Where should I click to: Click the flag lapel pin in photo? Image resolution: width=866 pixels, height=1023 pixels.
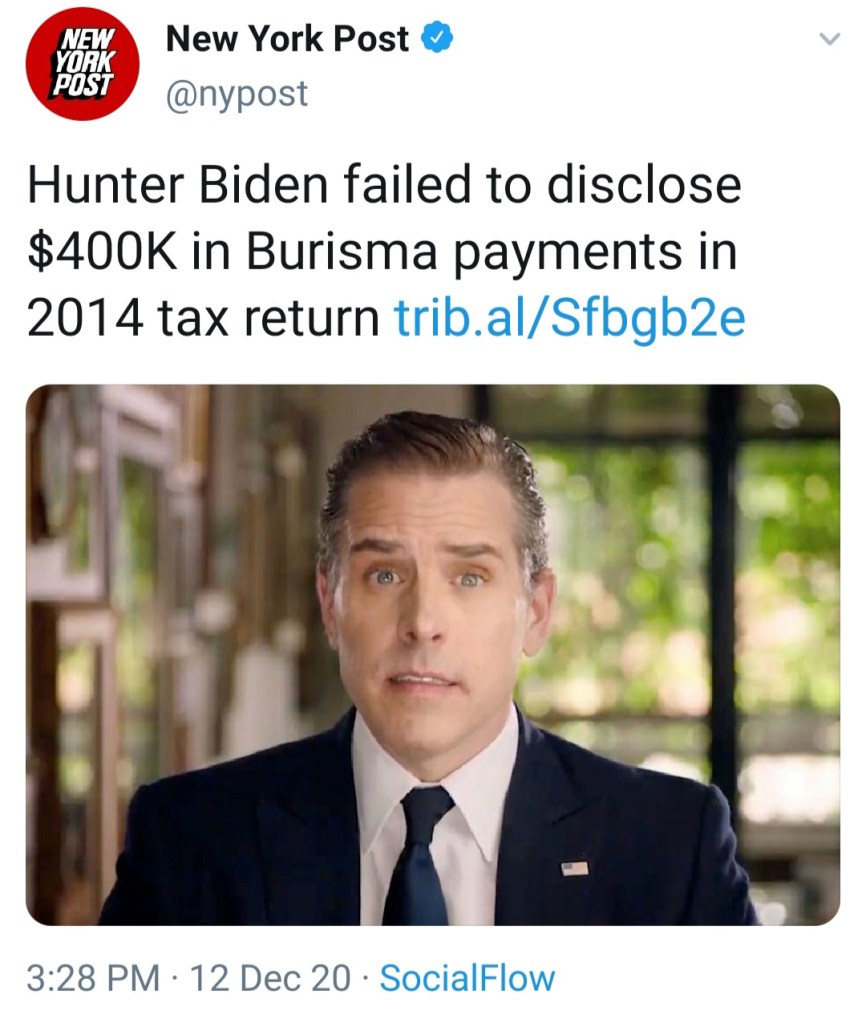point(574,867)
